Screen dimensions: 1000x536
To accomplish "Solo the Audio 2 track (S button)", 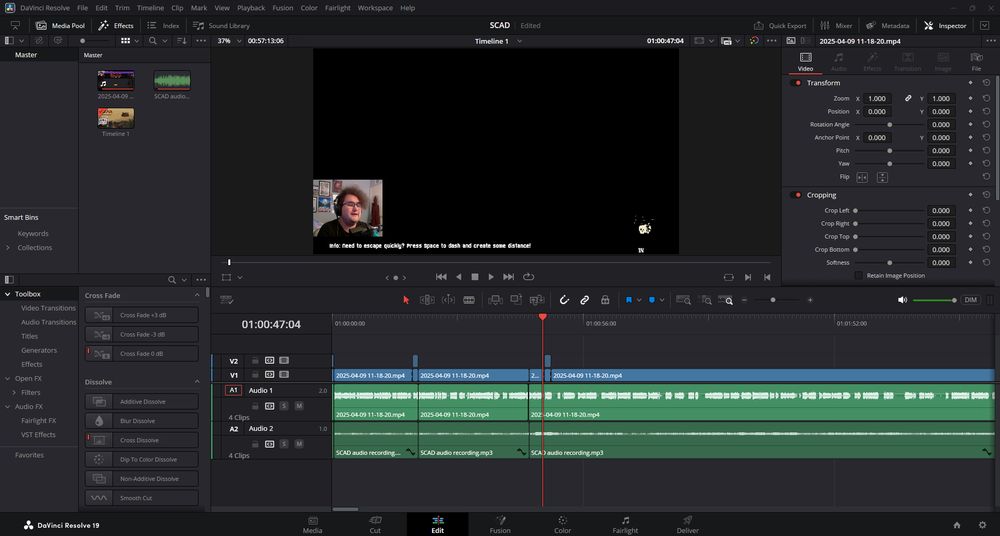I will [x=284, y=444].
